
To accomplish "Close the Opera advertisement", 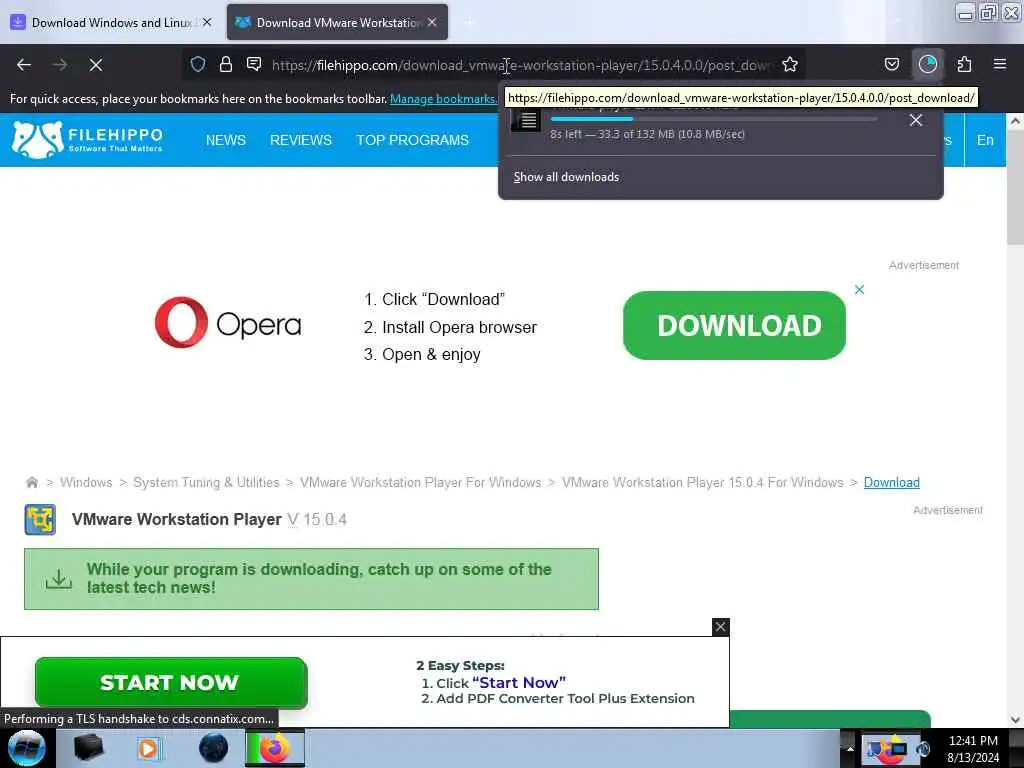I will point(859,289).
